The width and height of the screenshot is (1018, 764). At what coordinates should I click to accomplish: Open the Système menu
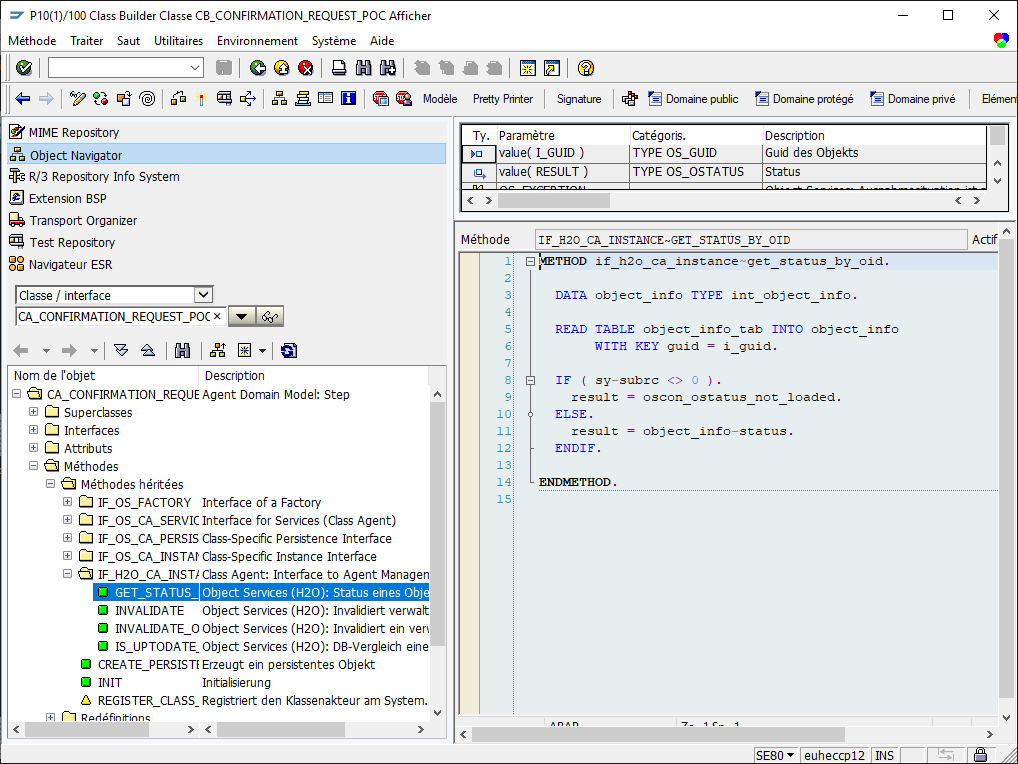(334, 41)
